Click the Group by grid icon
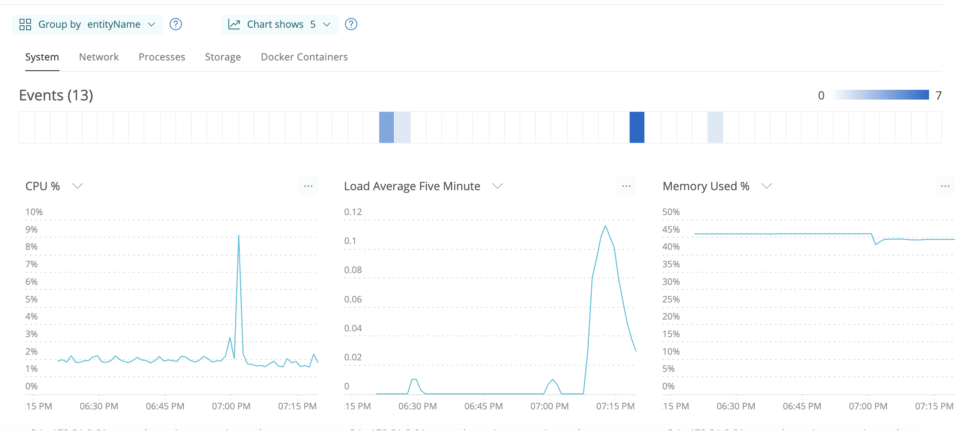Screen dimensions: 960x431 (26, 24)
